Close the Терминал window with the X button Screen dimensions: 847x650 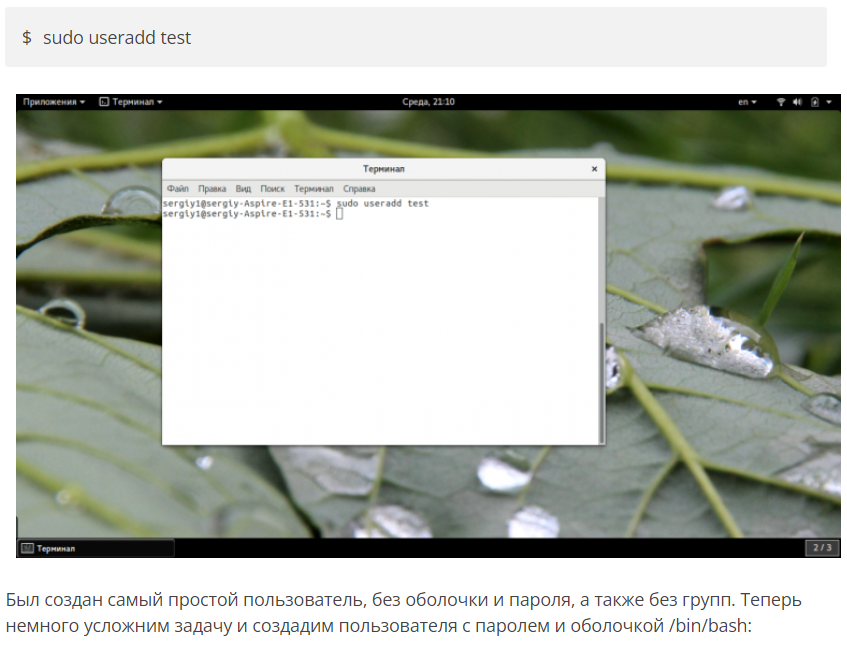coord(594,169)
